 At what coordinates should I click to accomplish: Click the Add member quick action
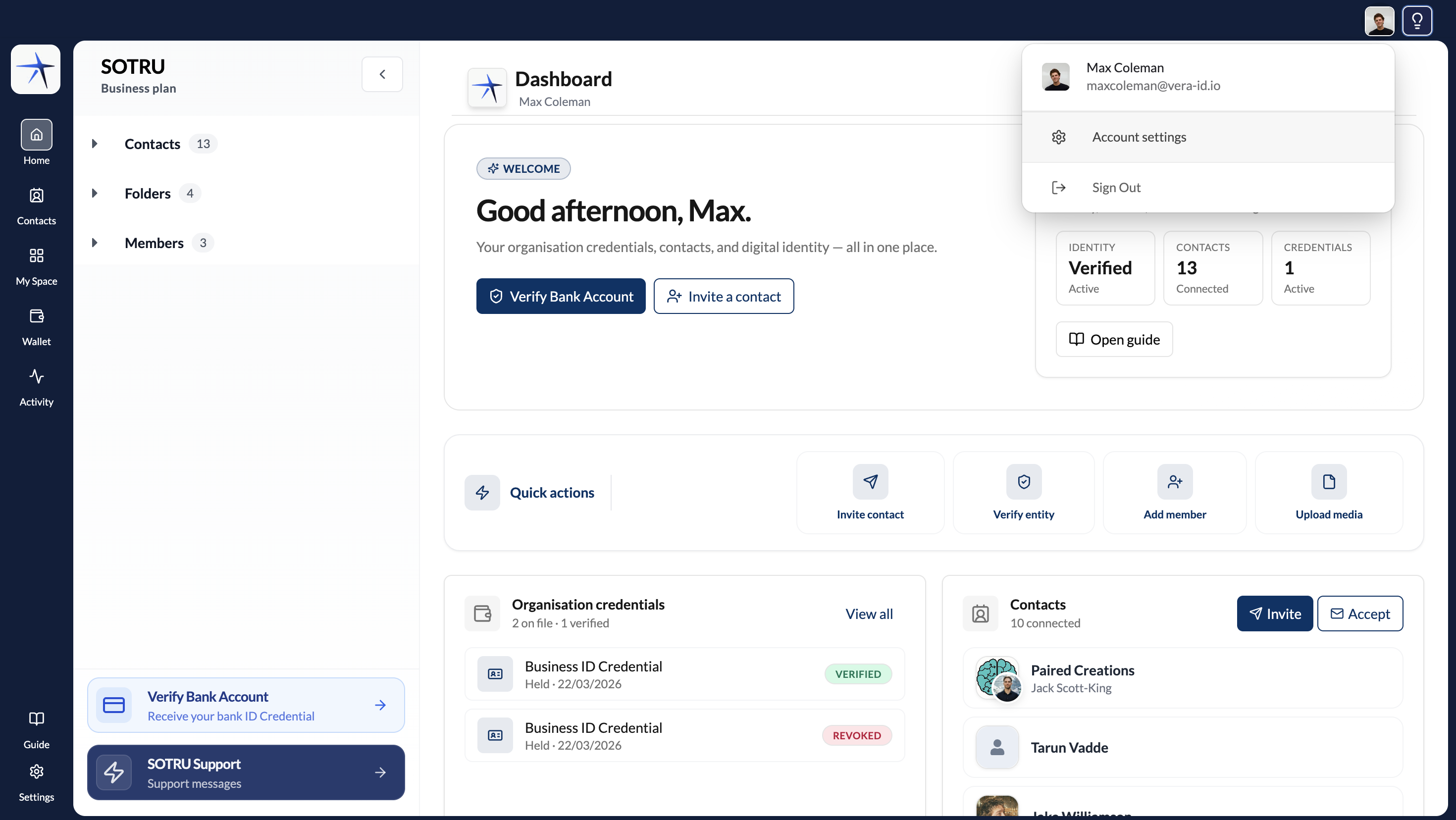1175,492
